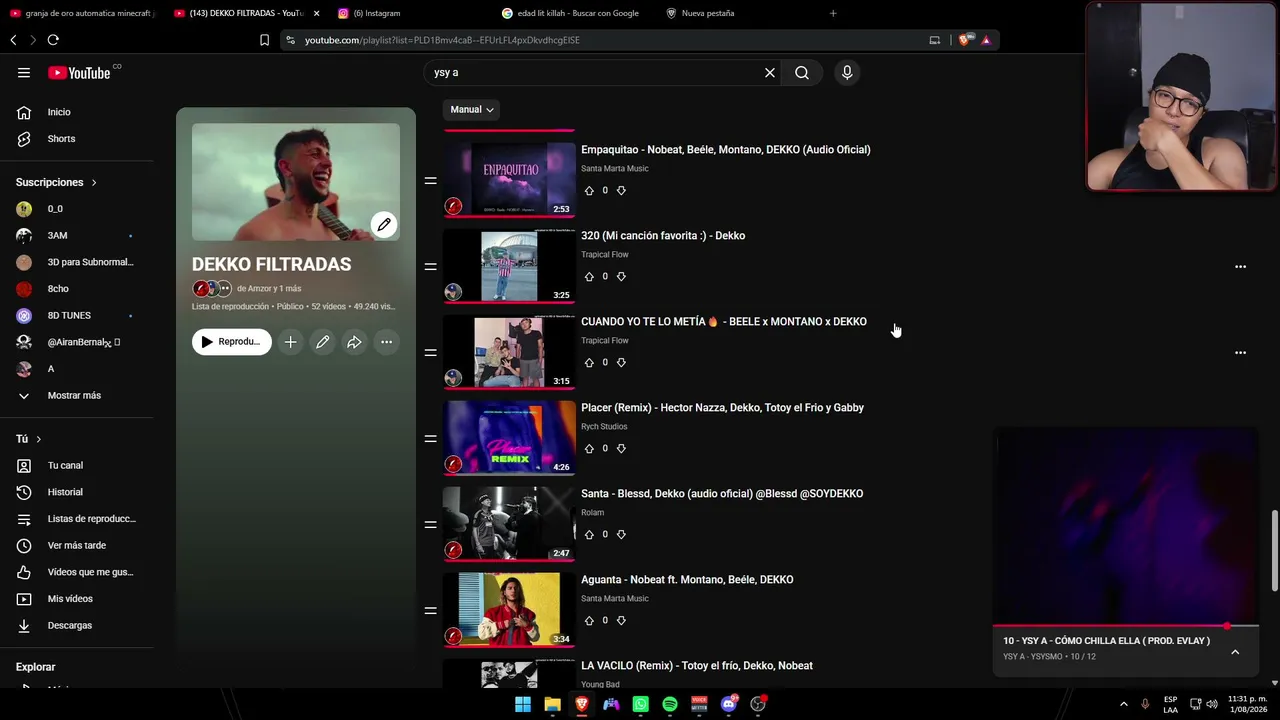Like the Aguanta - Nobeat video
This screenshot has width=1280, height=720.
(589, 621)
